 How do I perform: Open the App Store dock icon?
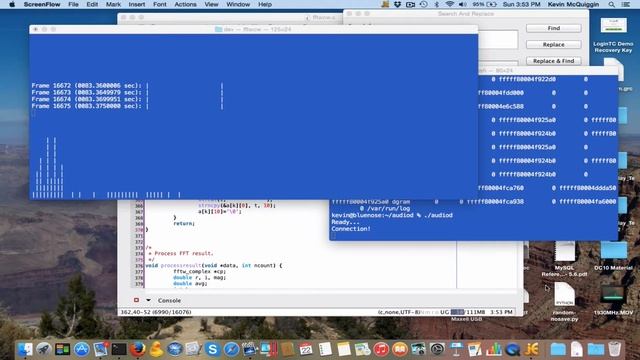pos(81,349)
